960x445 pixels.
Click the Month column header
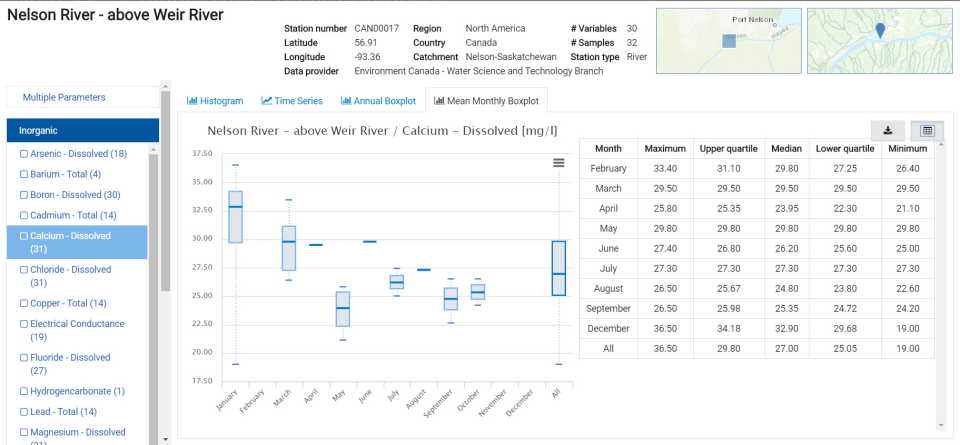[x=608, y=148]
